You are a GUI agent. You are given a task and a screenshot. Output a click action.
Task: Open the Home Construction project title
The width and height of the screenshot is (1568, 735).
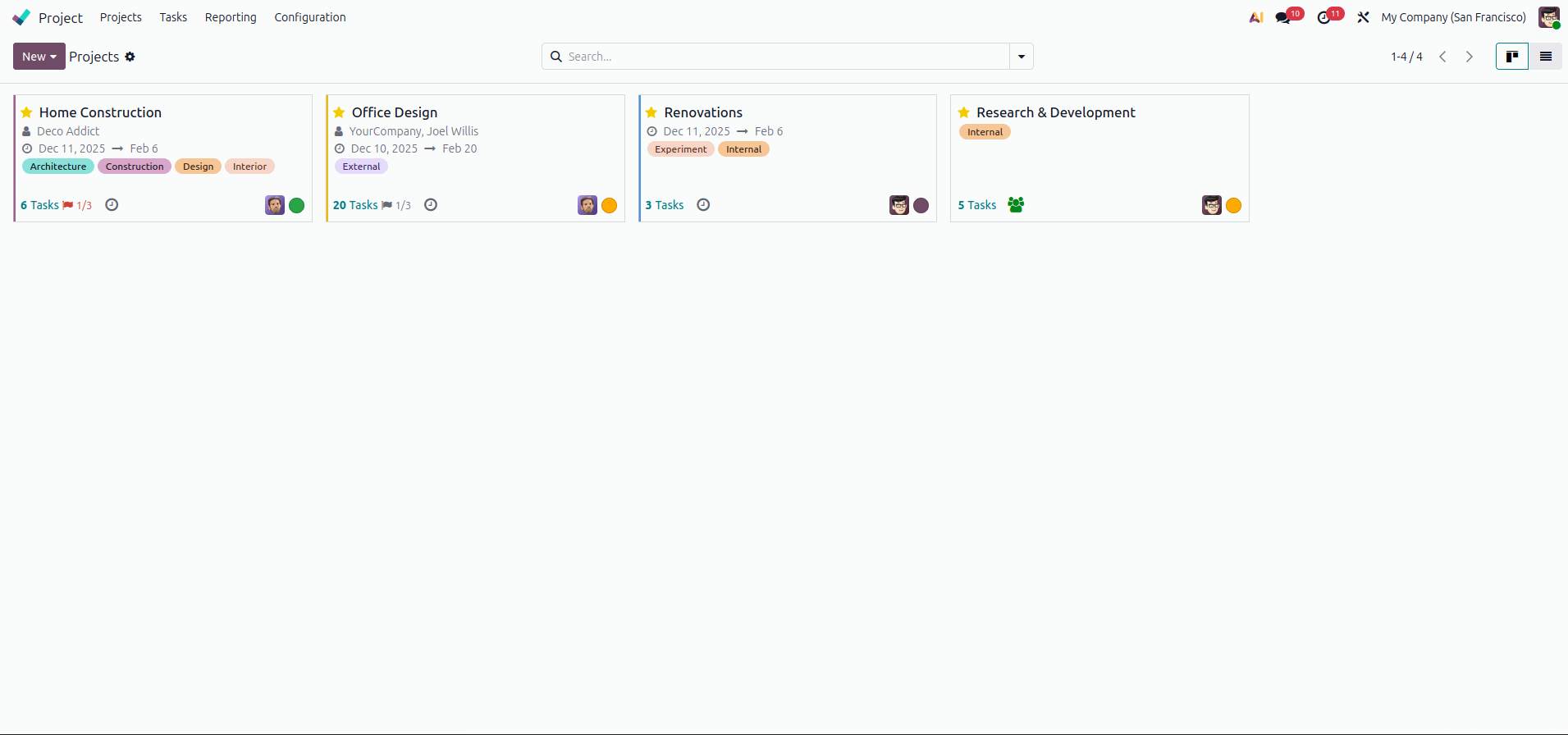pyautogui.click(x=100, y=112)
